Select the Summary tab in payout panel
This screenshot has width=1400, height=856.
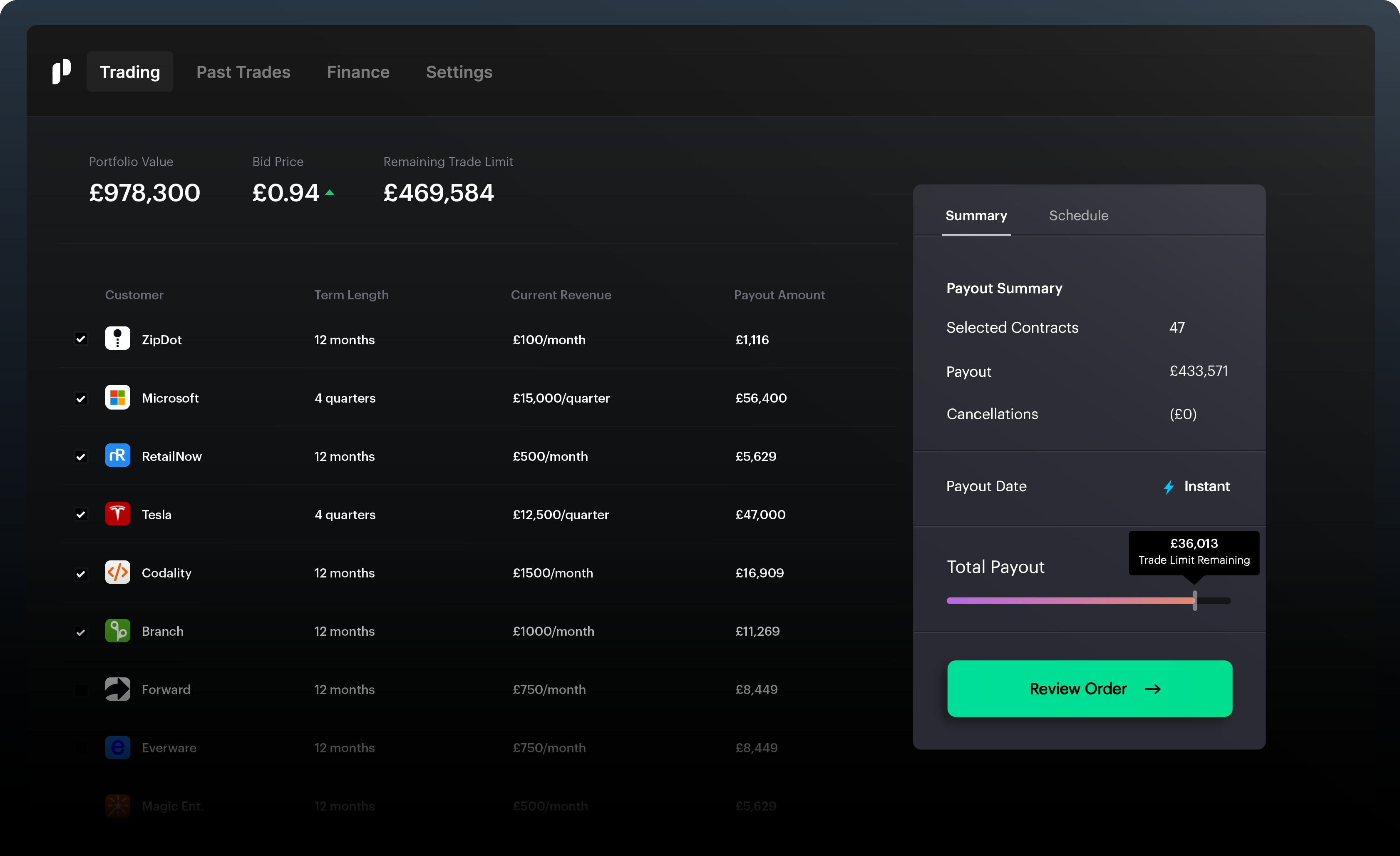[976, 215]
